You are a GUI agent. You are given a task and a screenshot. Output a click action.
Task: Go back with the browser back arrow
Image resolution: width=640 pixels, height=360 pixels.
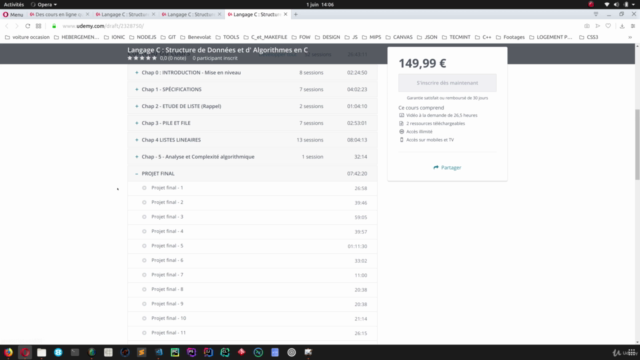pos(7,26)
